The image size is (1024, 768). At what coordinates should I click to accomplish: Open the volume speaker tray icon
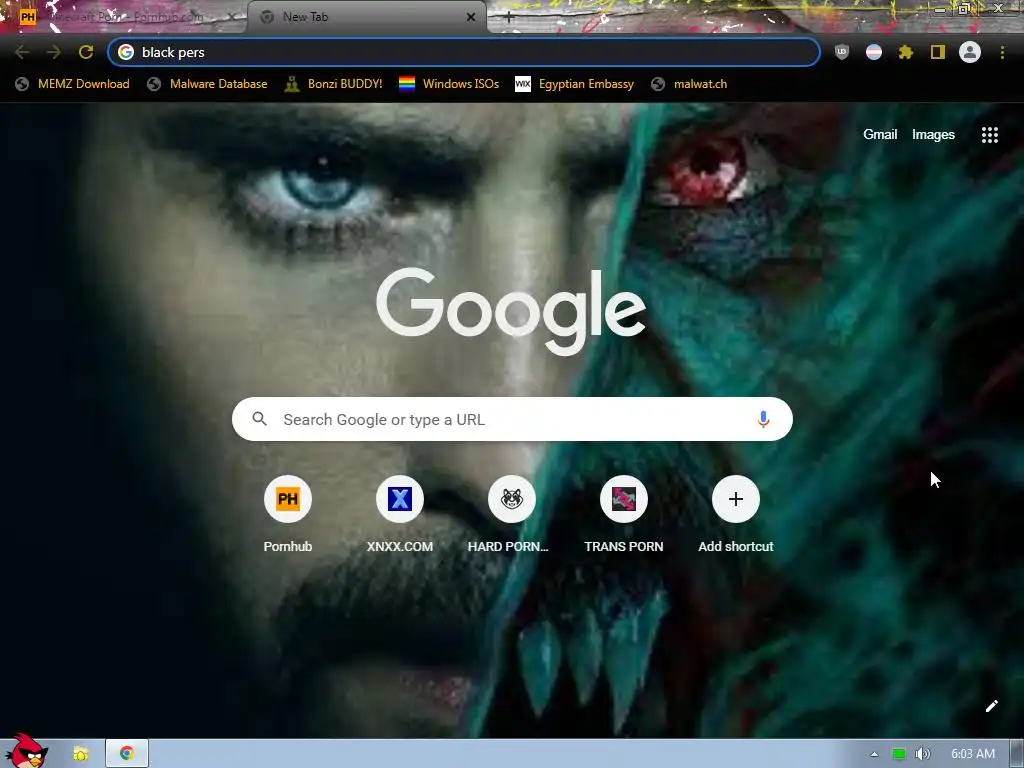[x=922, y=754]
